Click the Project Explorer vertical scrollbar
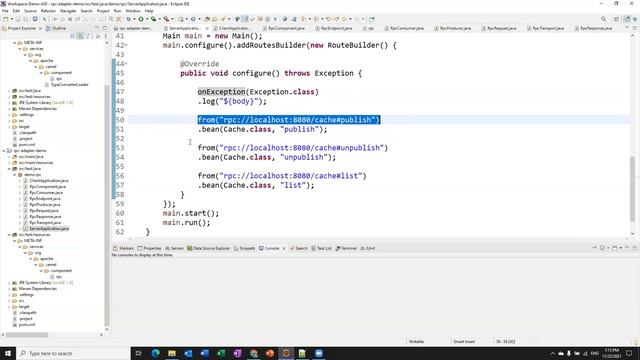This screenshot has height=360, width=640. (x=107, y=204)
